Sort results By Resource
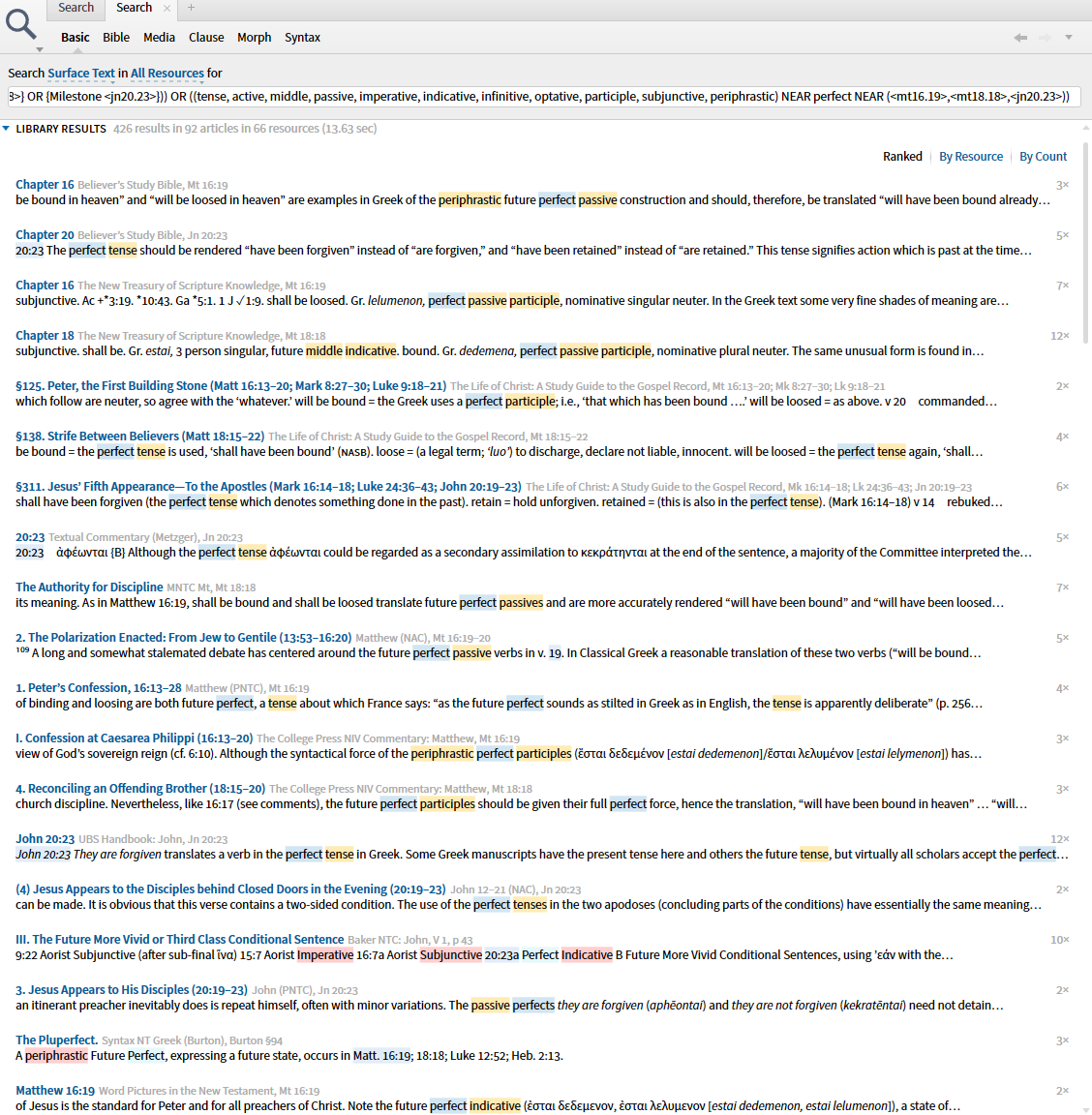1092x1115 pixels. coord(970,157)
